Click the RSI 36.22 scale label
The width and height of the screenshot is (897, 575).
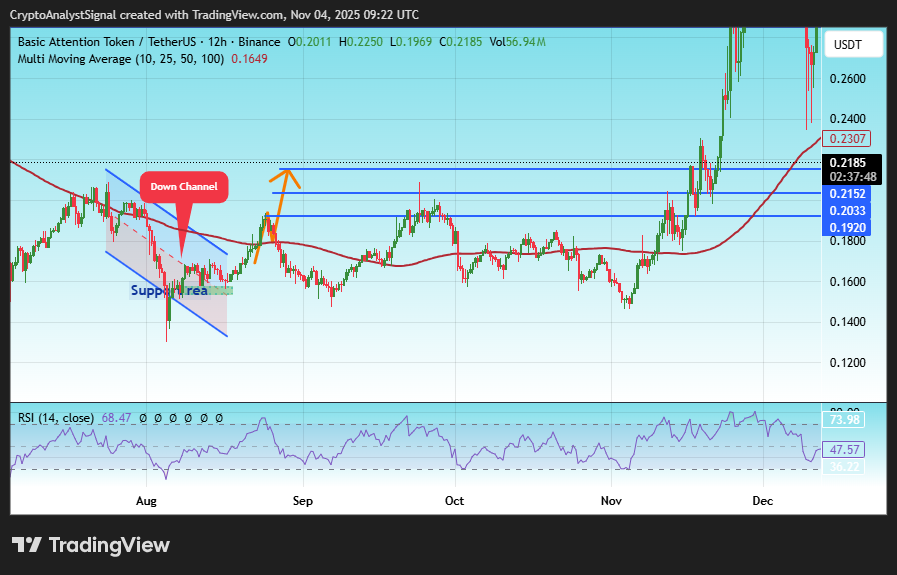844,467
